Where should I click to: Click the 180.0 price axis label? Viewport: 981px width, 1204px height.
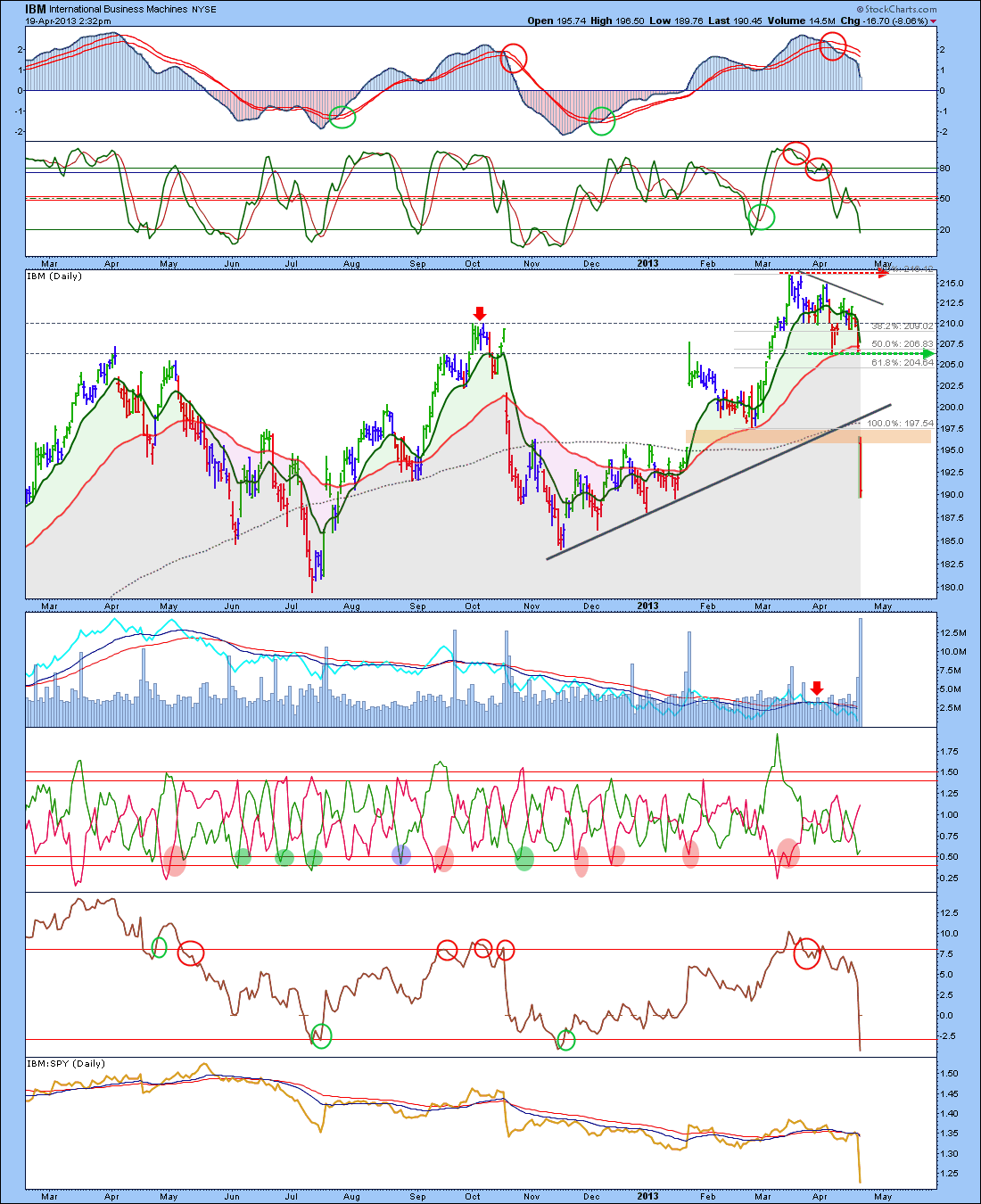pos(951,588)
